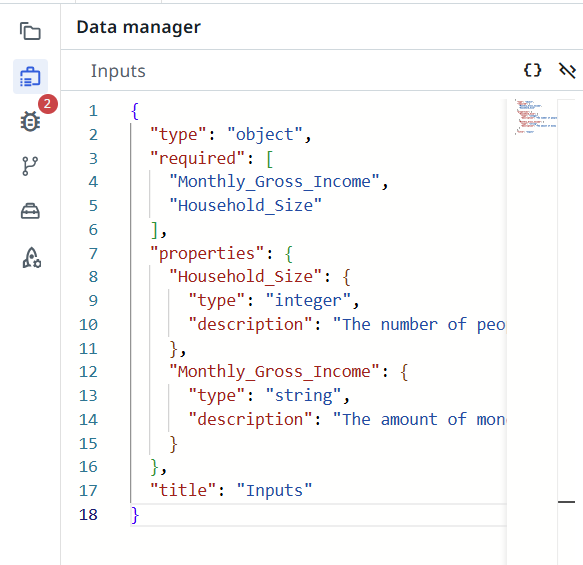
Task: Open the Explorer files icon in sidebar
Action: coord(30,31)
